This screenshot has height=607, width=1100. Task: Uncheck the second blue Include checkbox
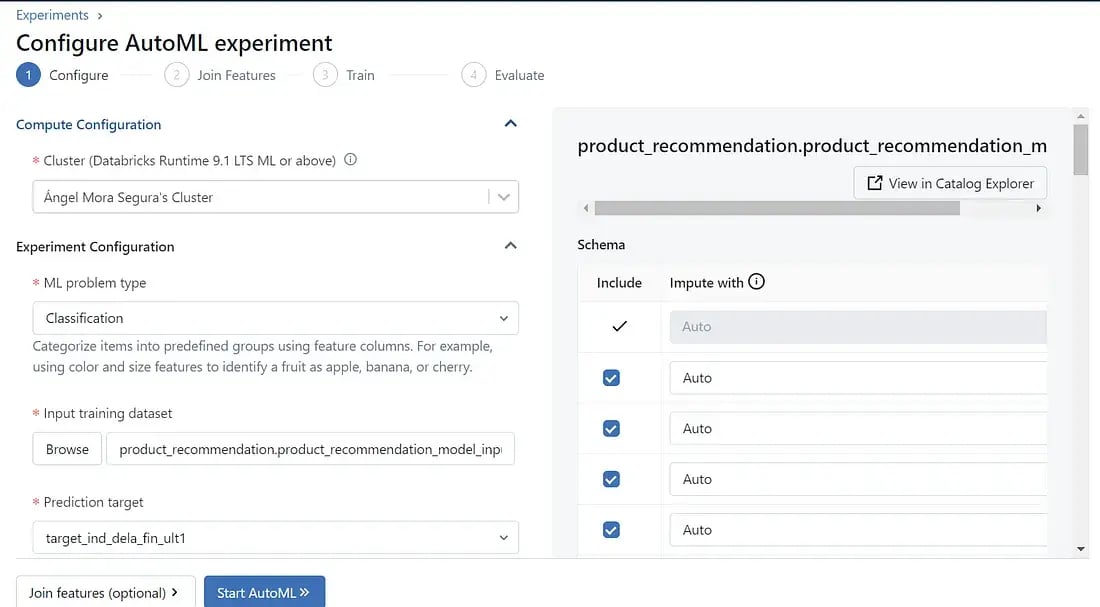click(611, 428)
